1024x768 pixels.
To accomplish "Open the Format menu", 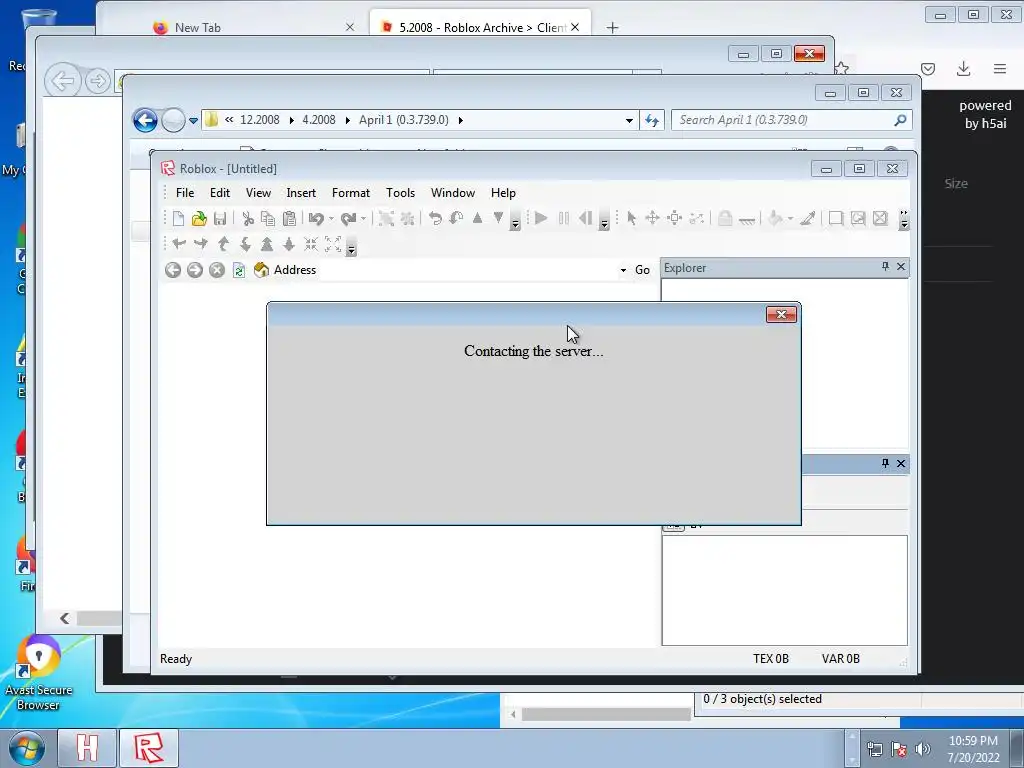I will click(351, 193).
